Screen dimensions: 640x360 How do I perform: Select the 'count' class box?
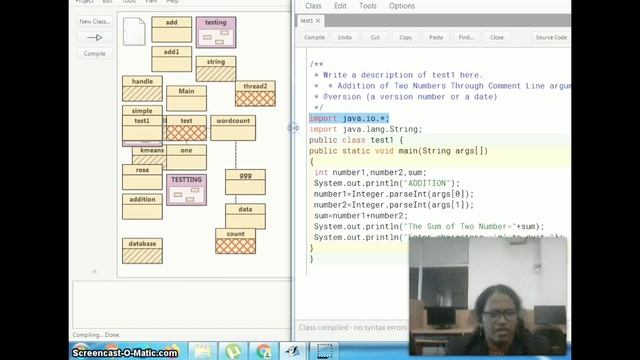pyautogui.click(x=236, y=241)
